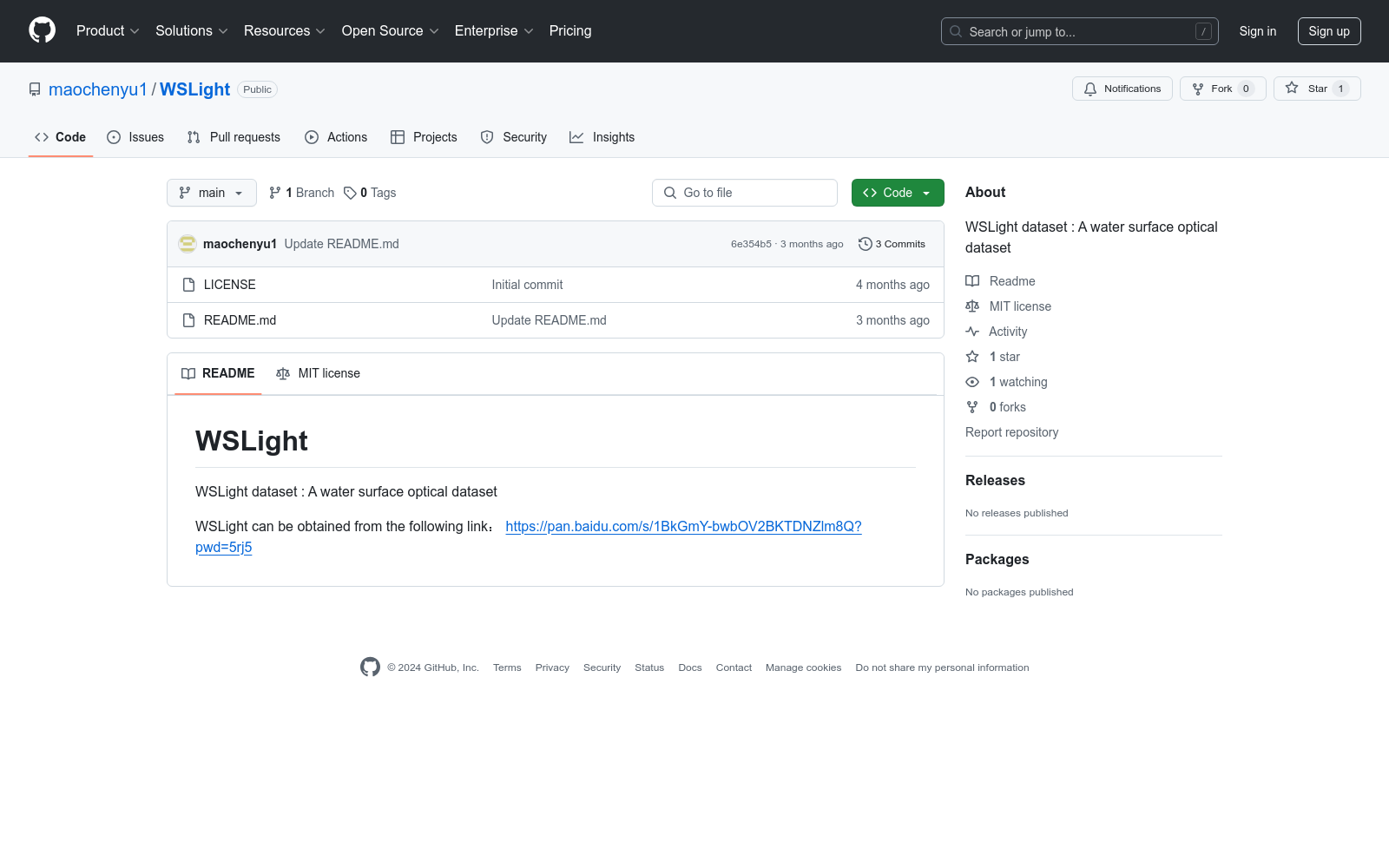View repository Activity

pyautogui.click(x=997, y=332)
